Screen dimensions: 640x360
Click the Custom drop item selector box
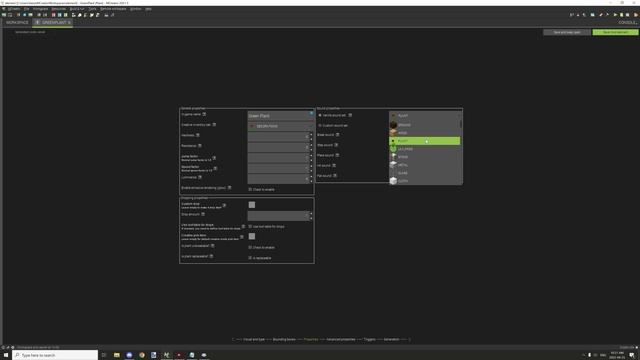pyautogui.click(x=252, y=205)
